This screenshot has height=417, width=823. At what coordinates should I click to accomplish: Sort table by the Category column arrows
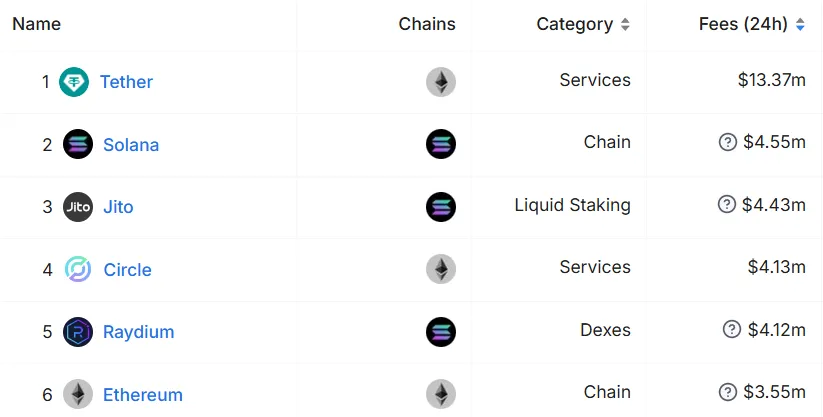coord(625,24)
